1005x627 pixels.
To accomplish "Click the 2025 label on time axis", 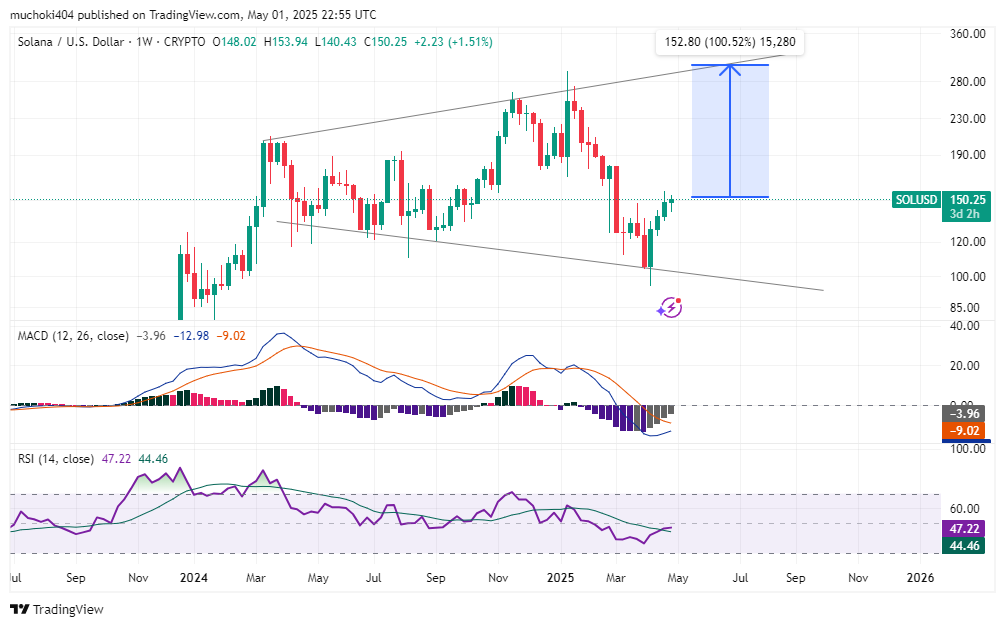I will pos(559,578).
